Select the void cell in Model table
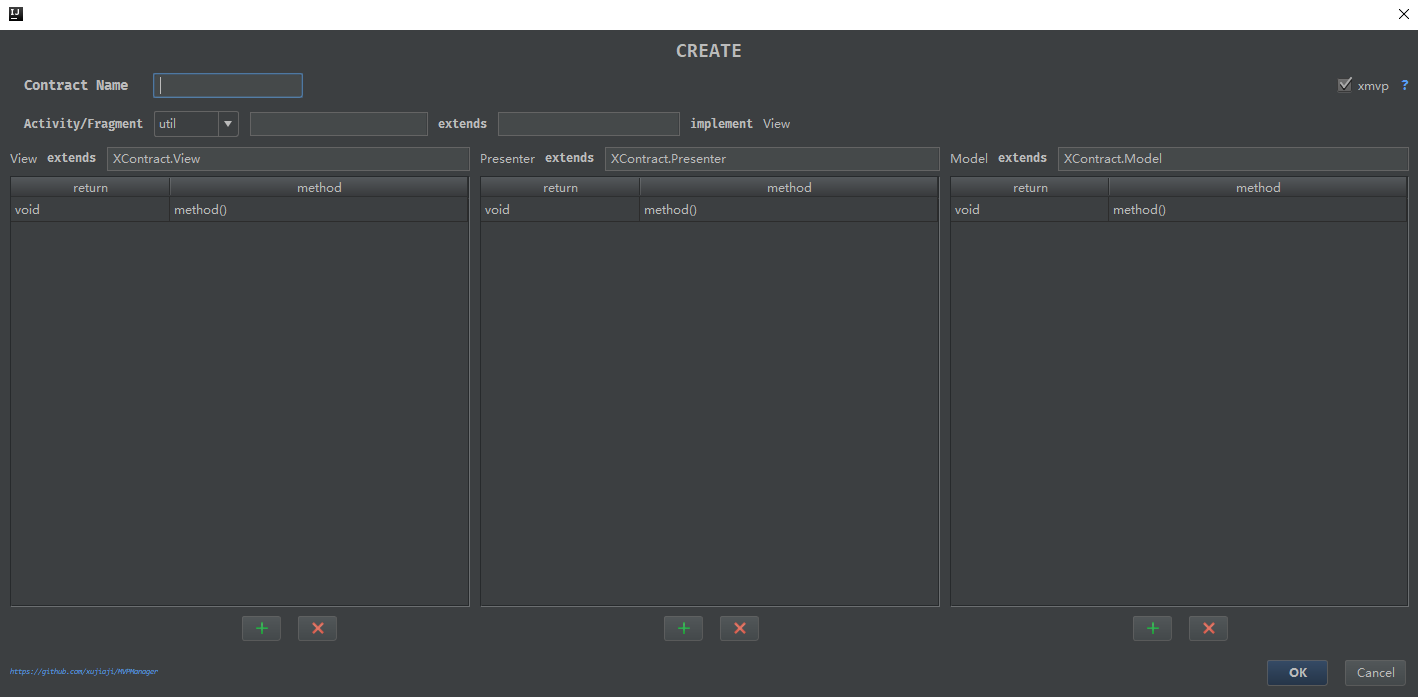This screenshot has width=1418, height=697. point(1030,210)
